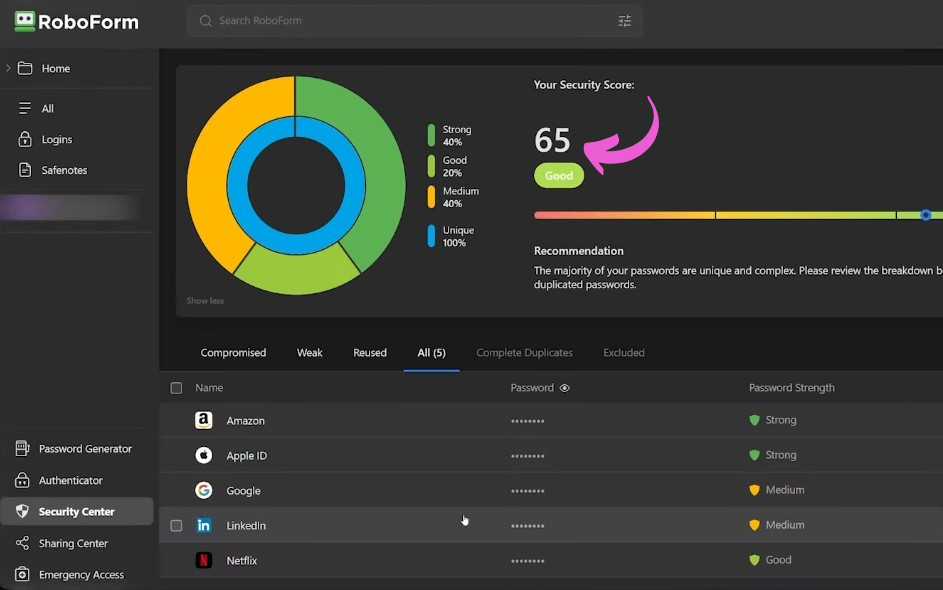This screenshot has height=590, width=943.
Task: Click the Search RoboForm input field
Action: click(414, 21)
